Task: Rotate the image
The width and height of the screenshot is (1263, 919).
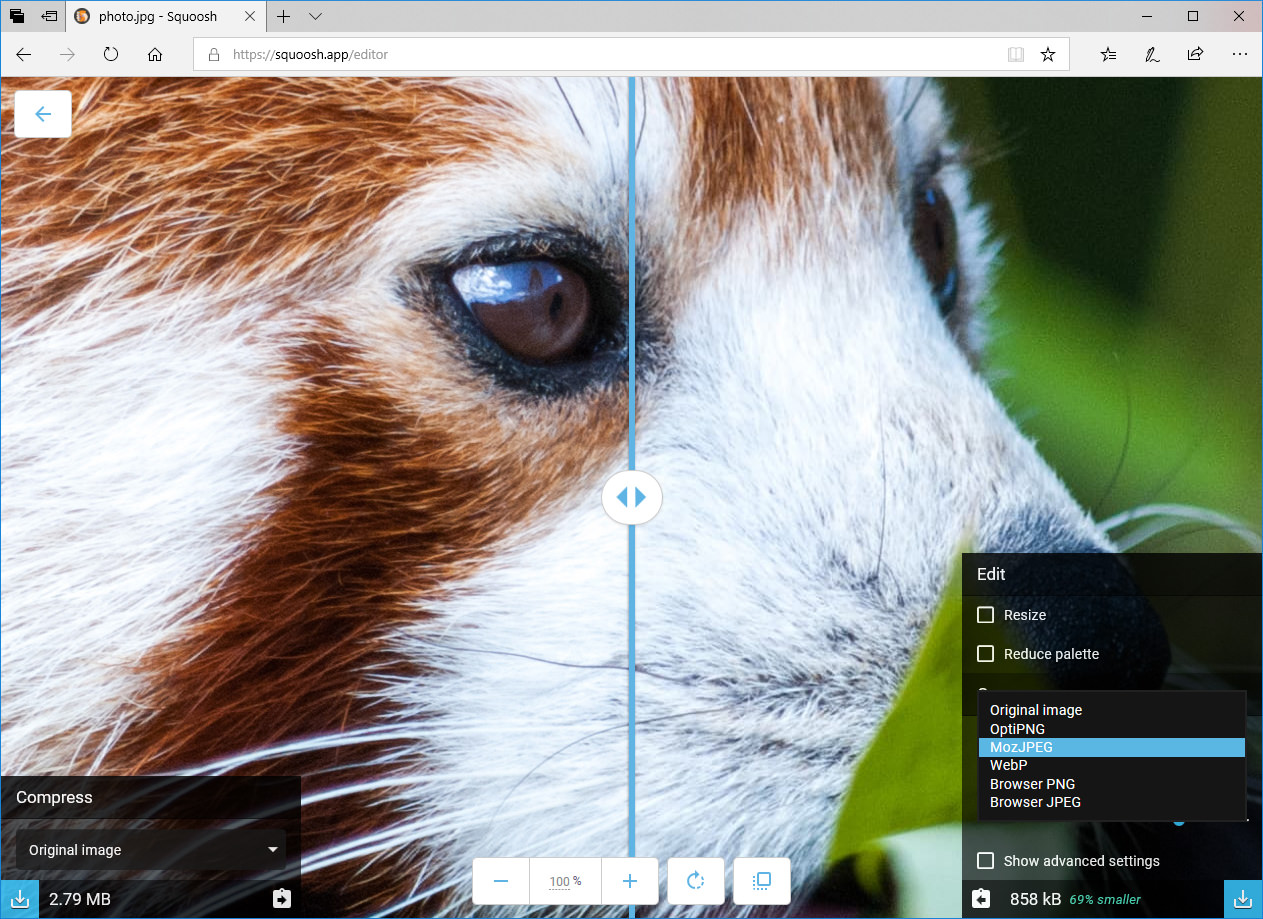Action: tap(696, 881)
